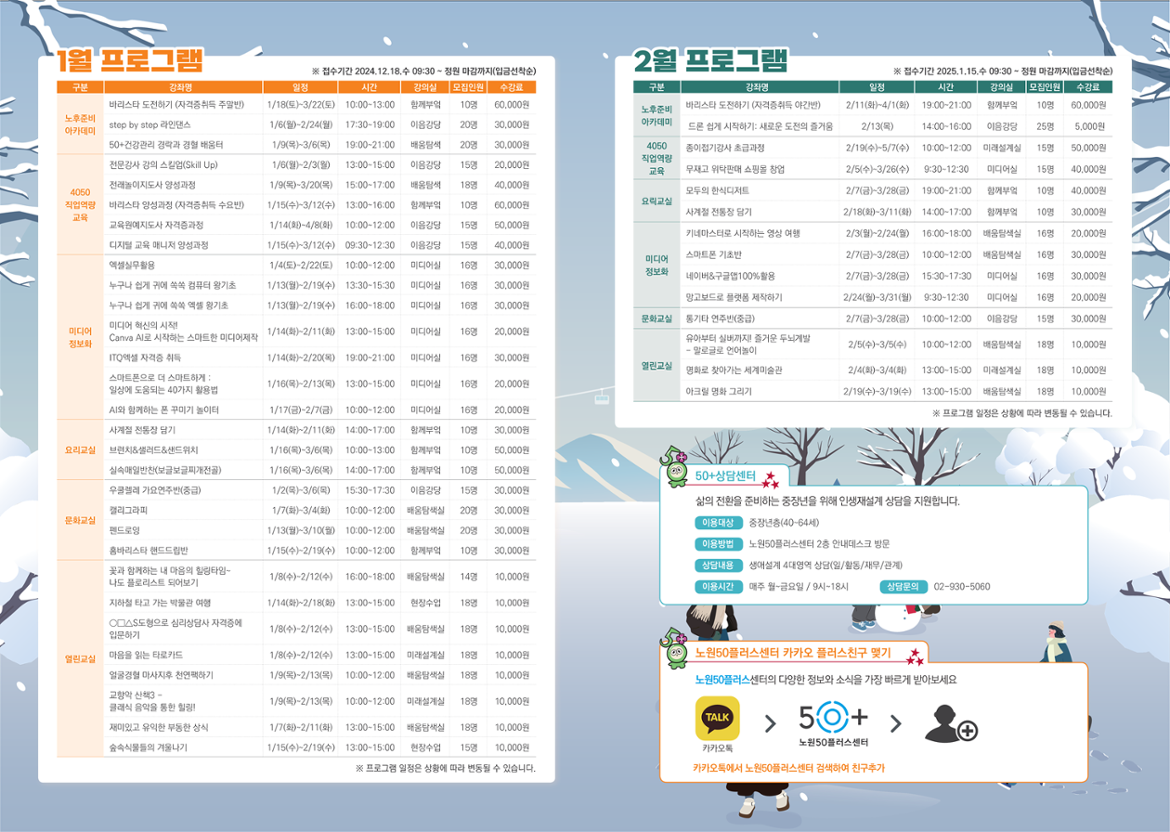
Task: Click the mascot beside 카카오 플러스친구 맺기 heading
Action: (x=675, y=647)
